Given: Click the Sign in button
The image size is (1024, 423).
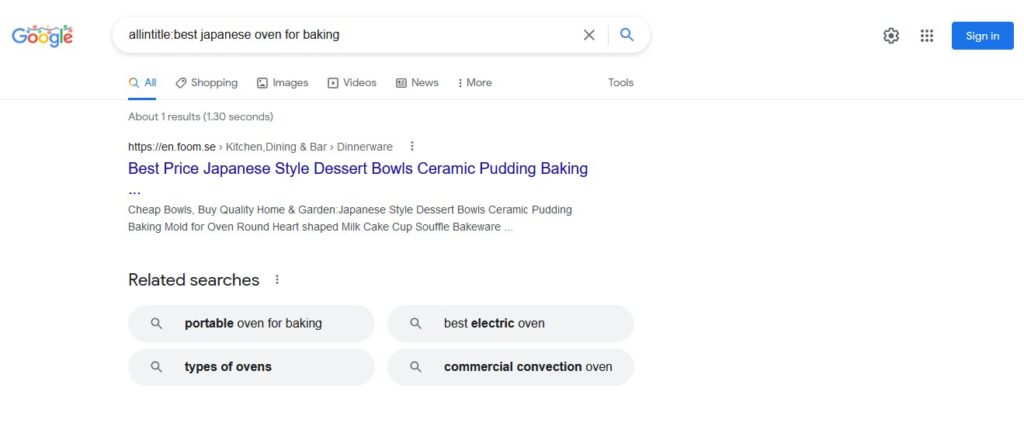Looking at the screenshot, I should [982, 36].
